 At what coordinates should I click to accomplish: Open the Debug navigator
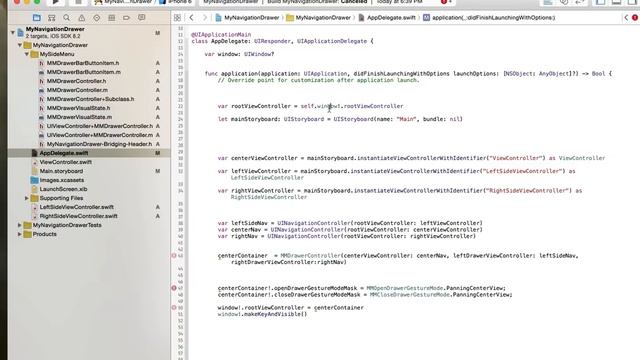pos(111,18)
